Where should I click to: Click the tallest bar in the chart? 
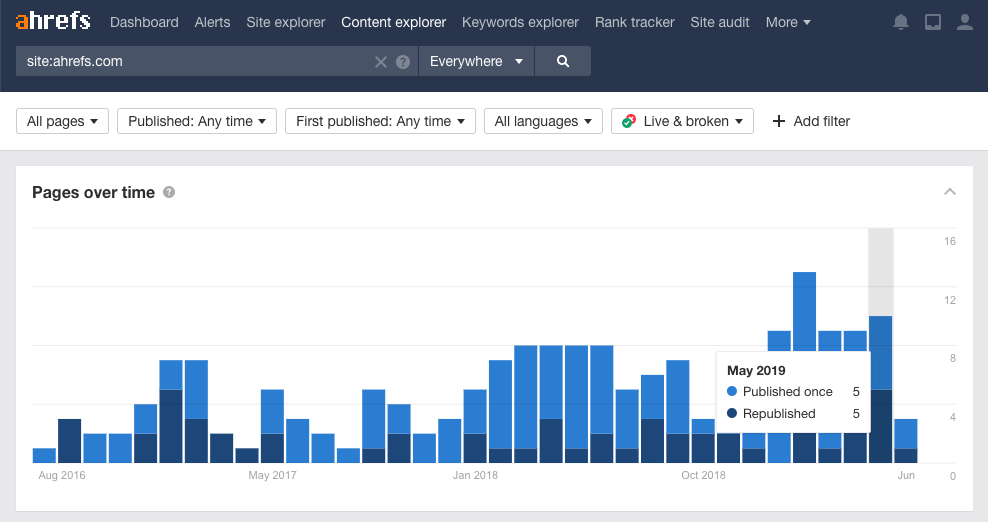tap(804, 367)
